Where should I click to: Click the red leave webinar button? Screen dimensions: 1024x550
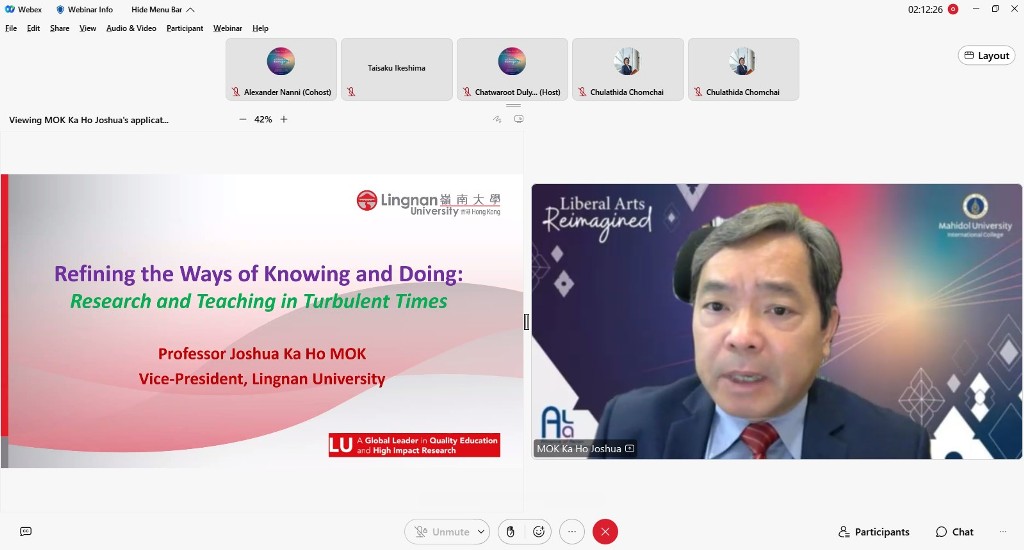tap(605, 532)
